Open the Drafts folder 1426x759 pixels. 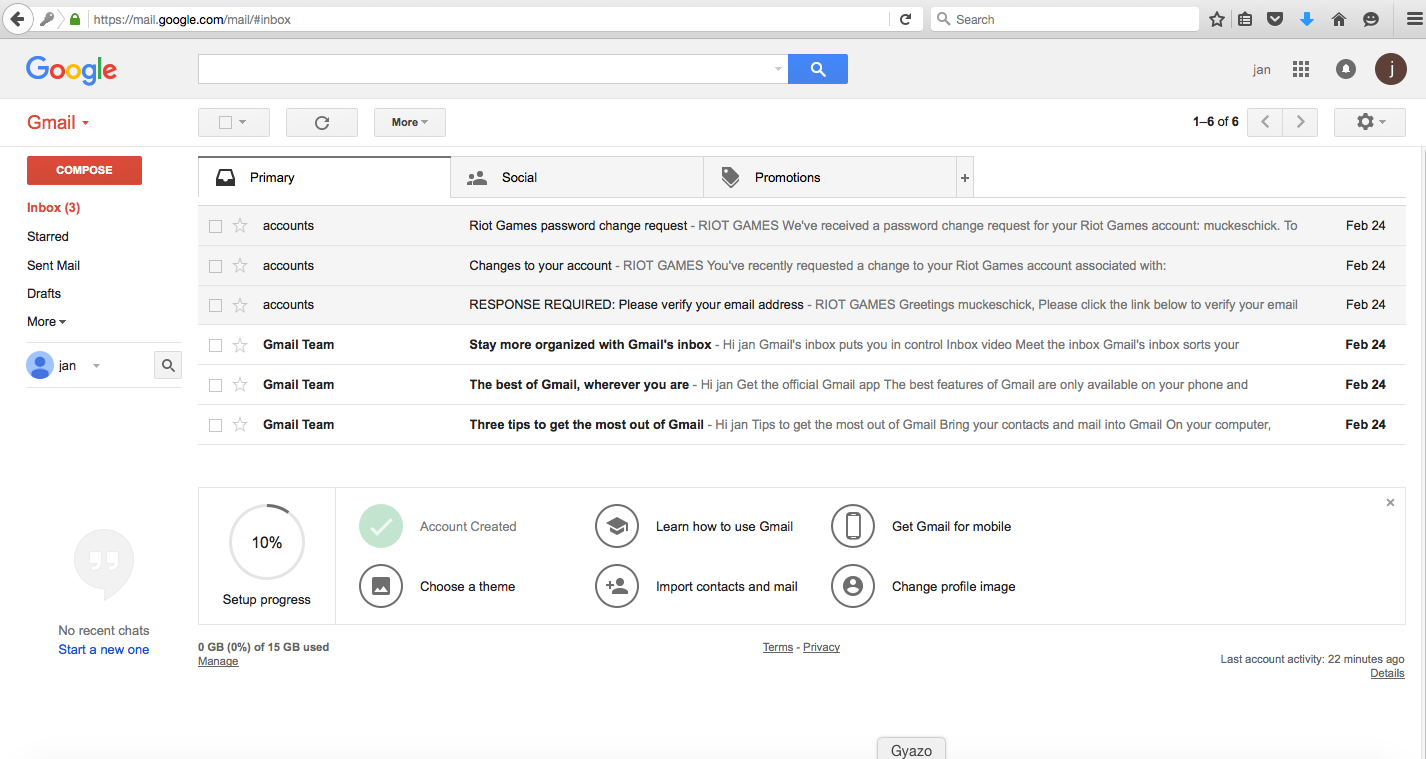[x=44, y=294]
